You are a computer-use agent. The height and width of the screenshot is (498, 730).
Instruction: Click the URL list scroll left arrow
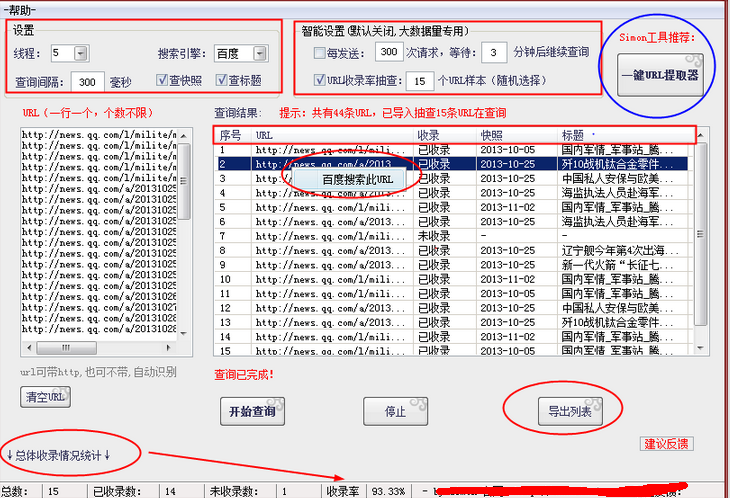tap(30, 347)
